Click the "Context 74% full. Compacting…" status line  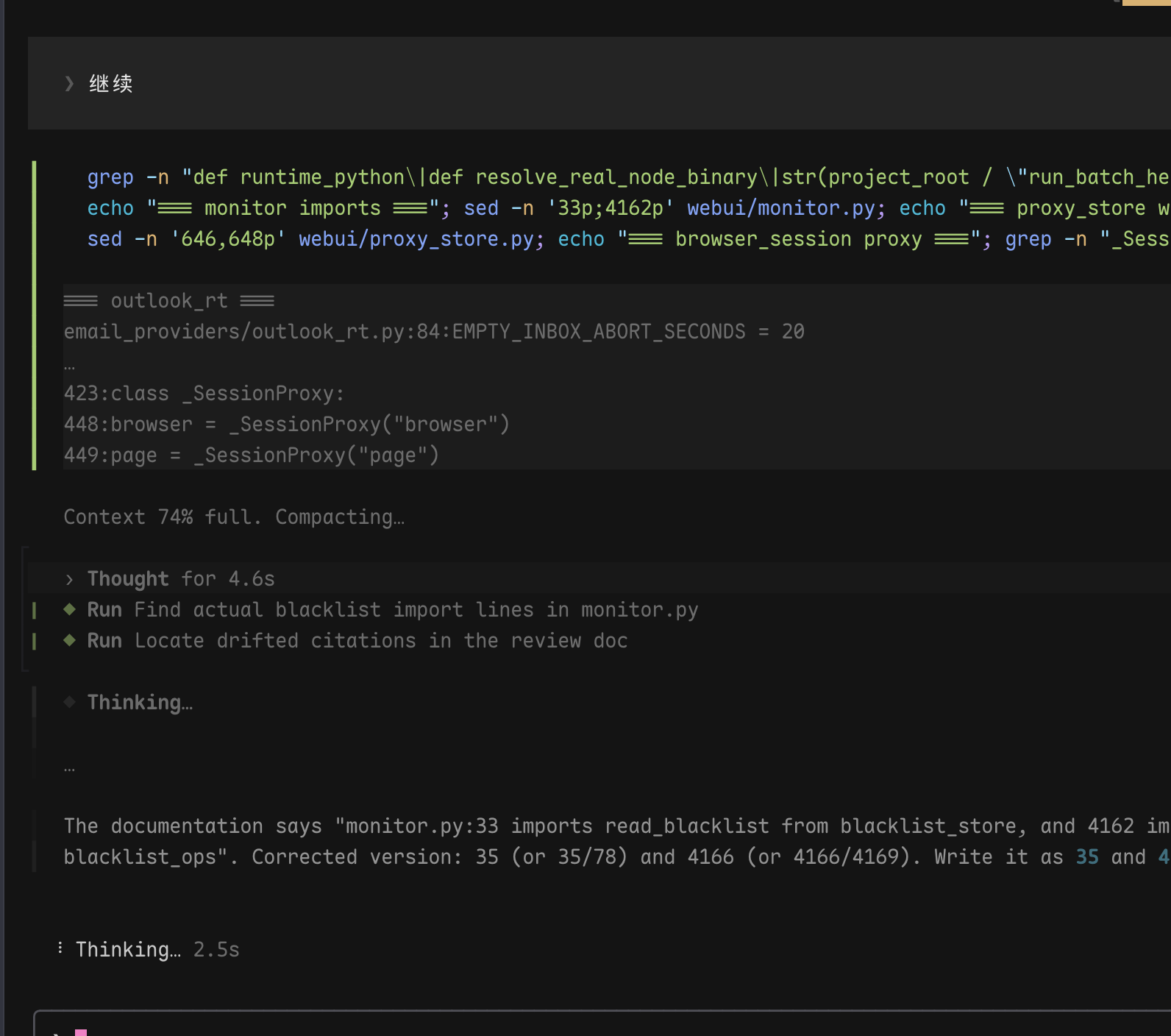pyautogui.click(x=234, y=517)
